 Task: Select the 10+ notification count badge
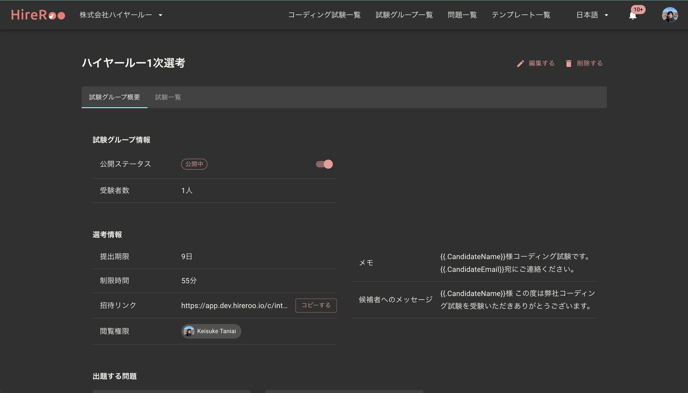click(638, 9)
